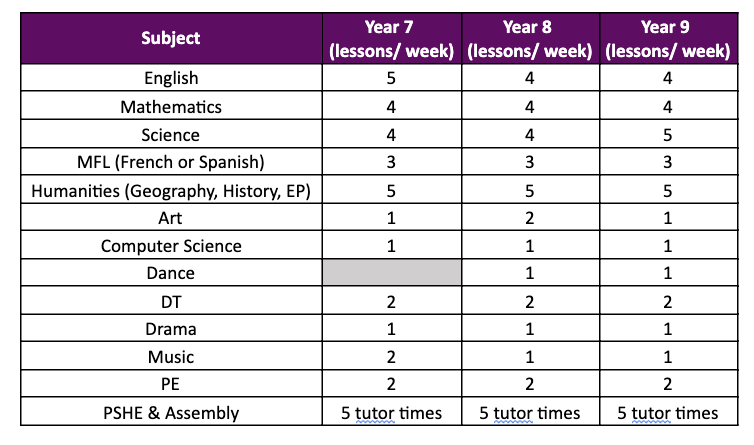Screen dimensions: 754x445
Task: Click the grey empty Dance Year 7 cell
Action: [391, 273]
